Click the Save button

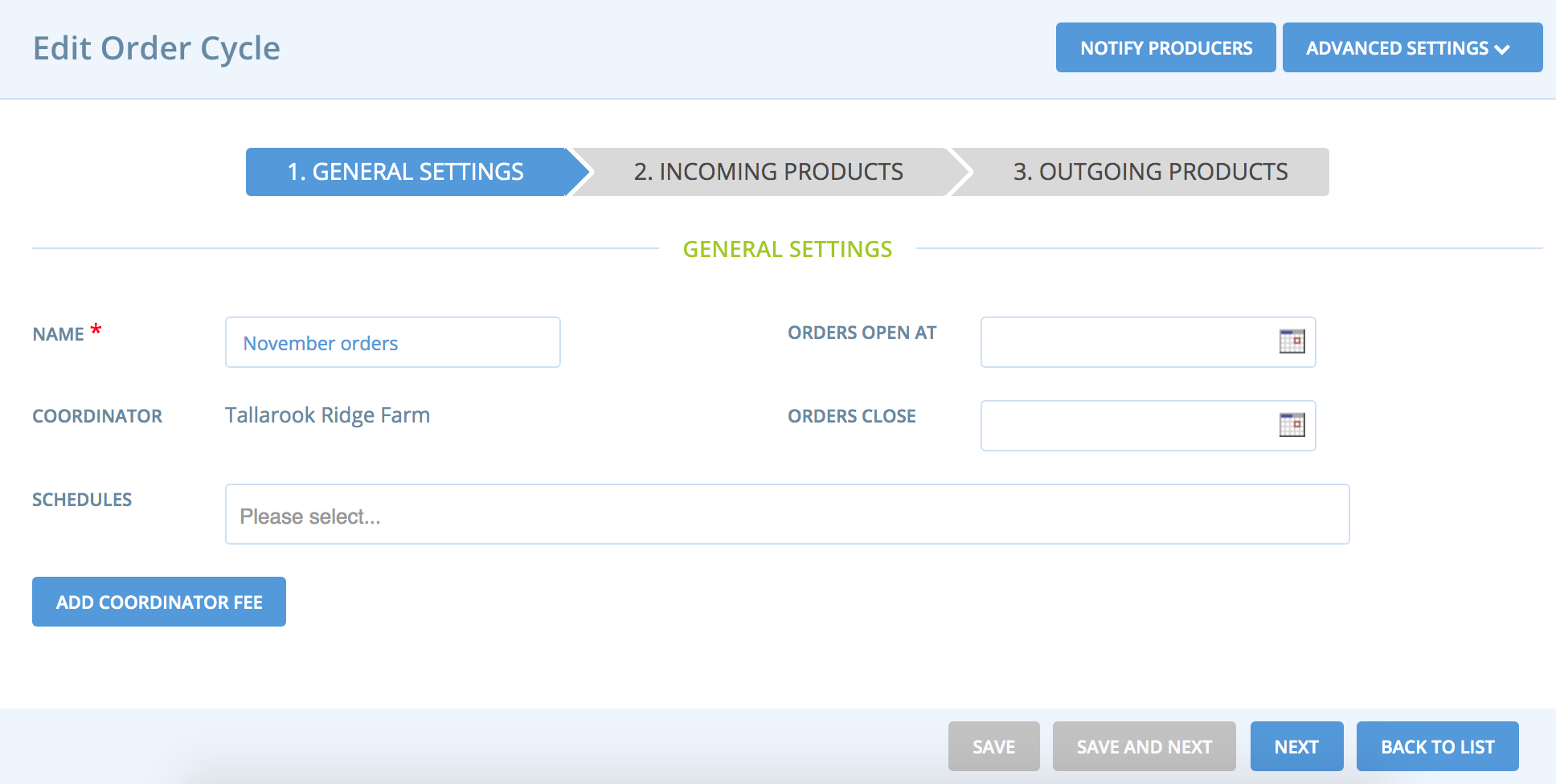tap(993, 746)
